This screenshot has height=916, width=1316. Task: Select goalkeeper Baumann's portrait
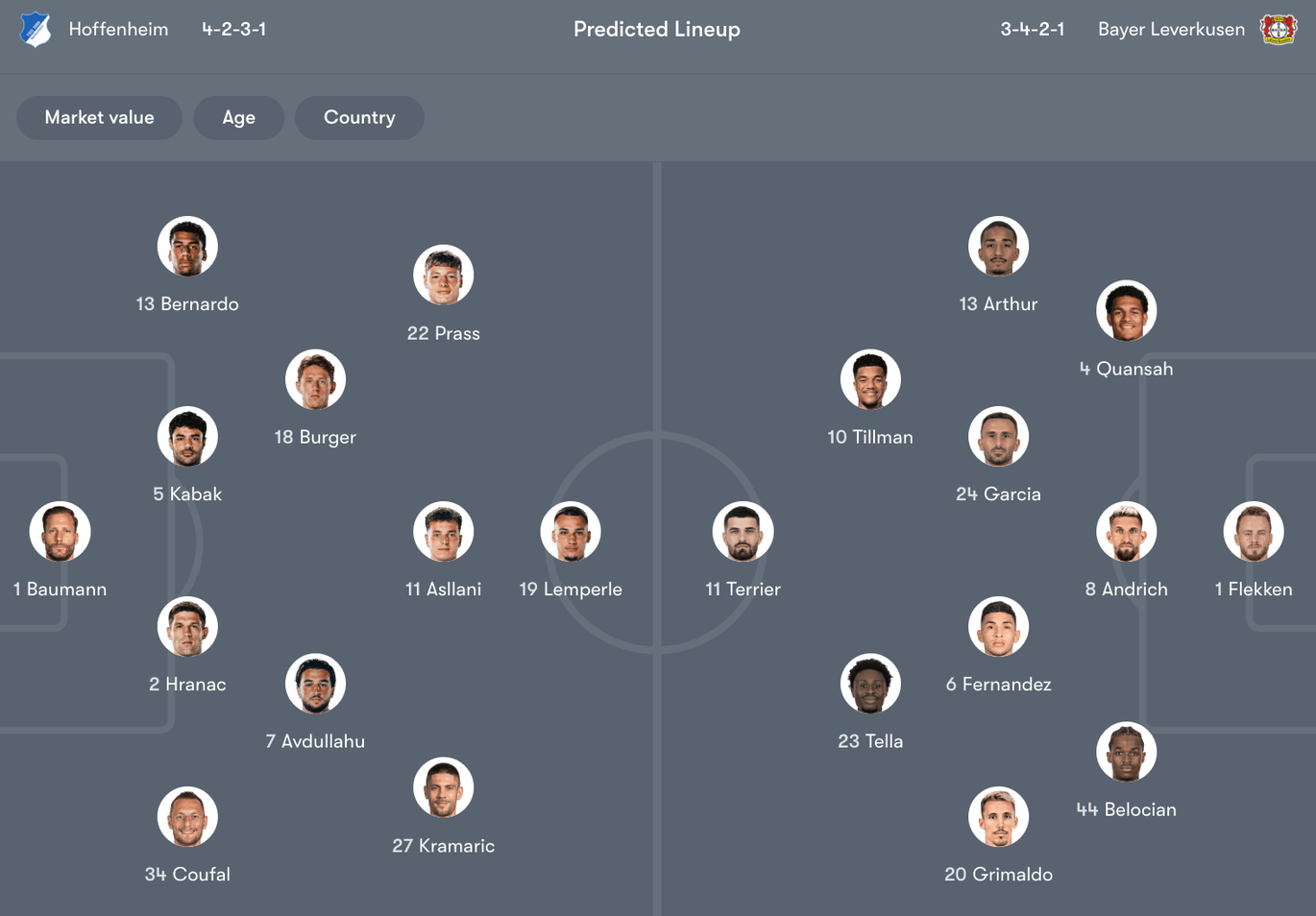60,531
